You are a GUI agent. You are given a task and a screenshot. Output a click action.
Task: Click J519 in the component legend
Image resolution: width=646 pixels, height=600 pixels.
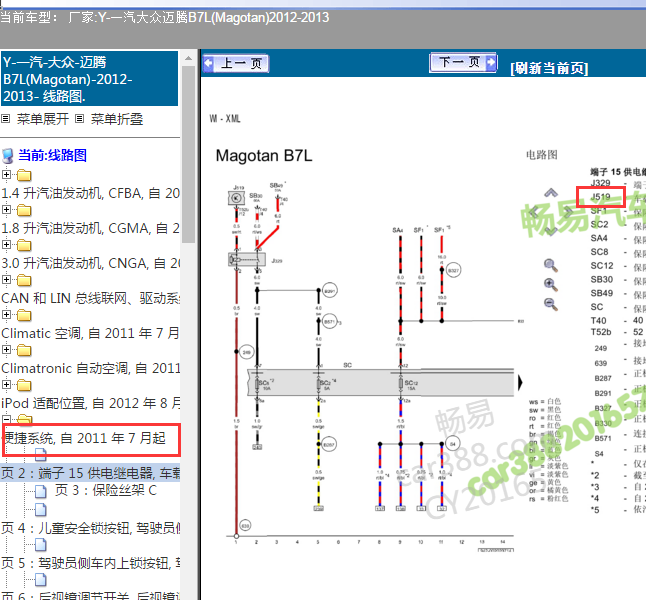pyautogui.click(x=600, y=197)
